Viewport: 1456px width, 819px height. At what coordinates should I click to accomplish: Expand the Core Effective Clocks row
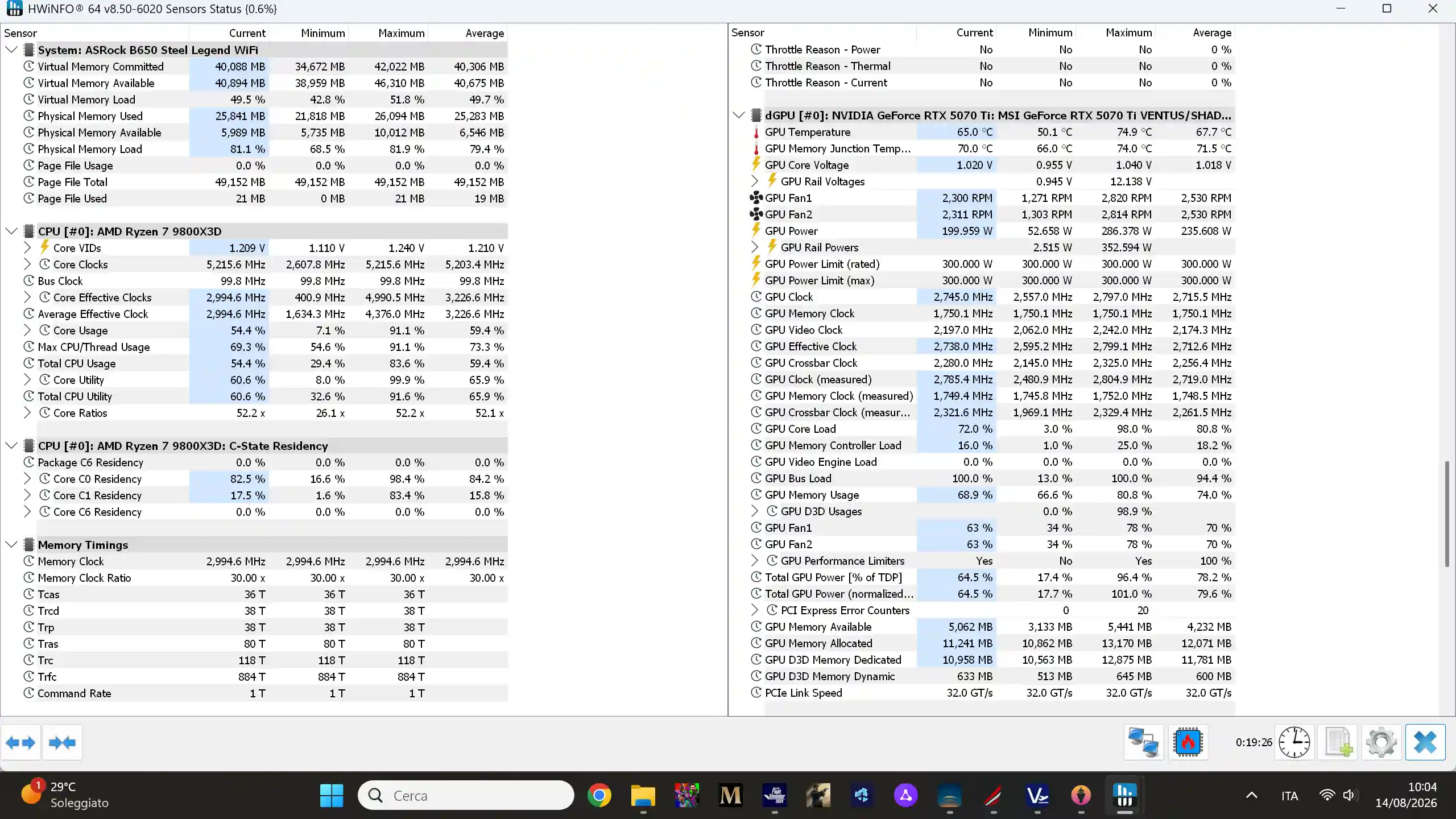(x=27, y=297)
